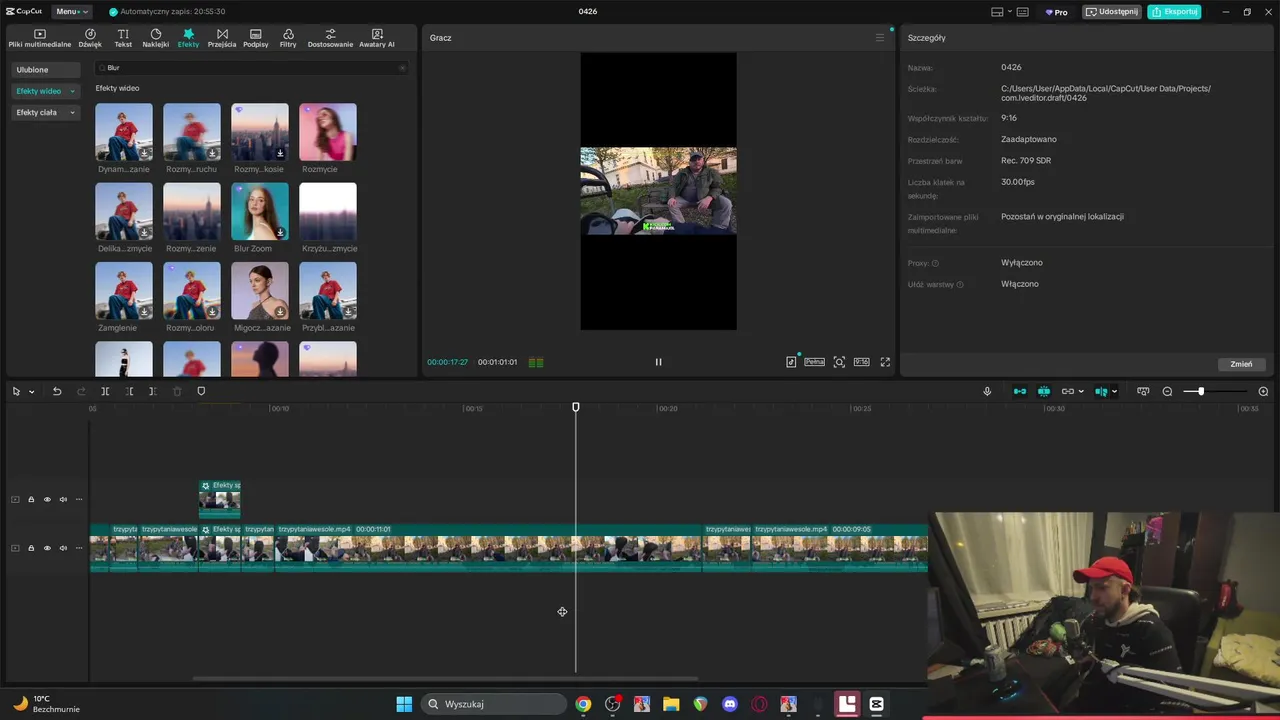Split the clip at playhead
The width and height of the screenshot is (1280, 720).
105,391
